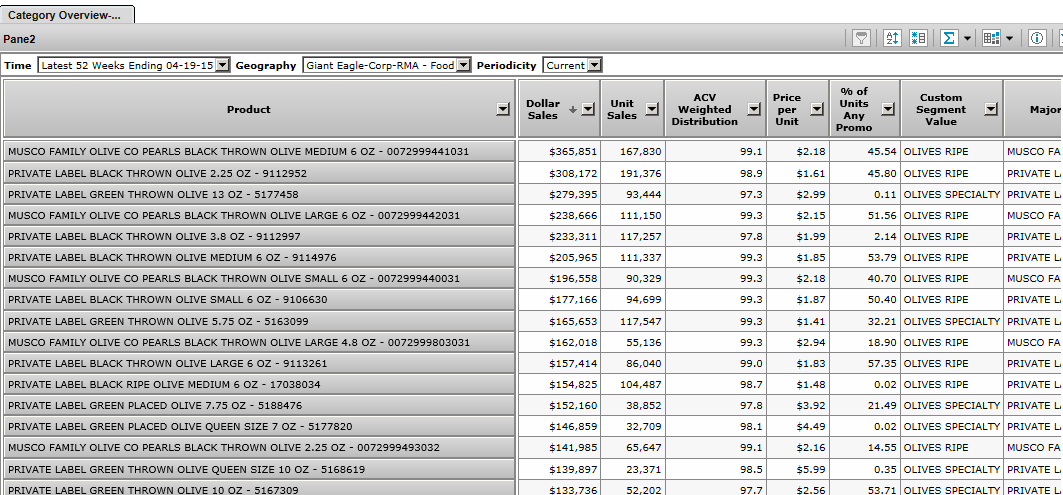Screen dimensions: 1063x495
Task: Click the Sigma totals icon
Action: 949,38
